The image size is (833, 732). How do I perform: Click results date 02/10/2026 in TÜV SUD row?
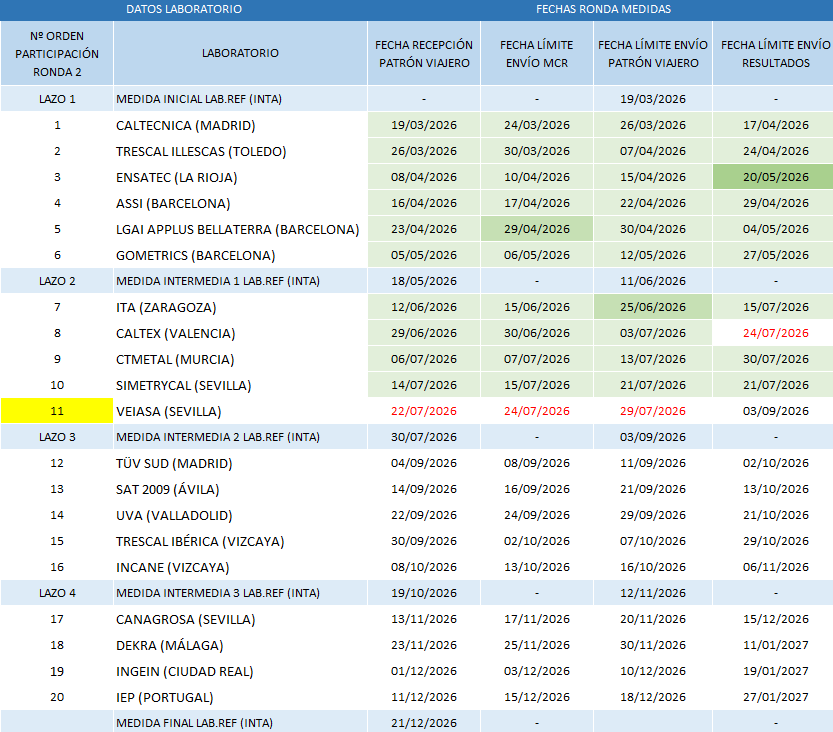pos(776,463)
